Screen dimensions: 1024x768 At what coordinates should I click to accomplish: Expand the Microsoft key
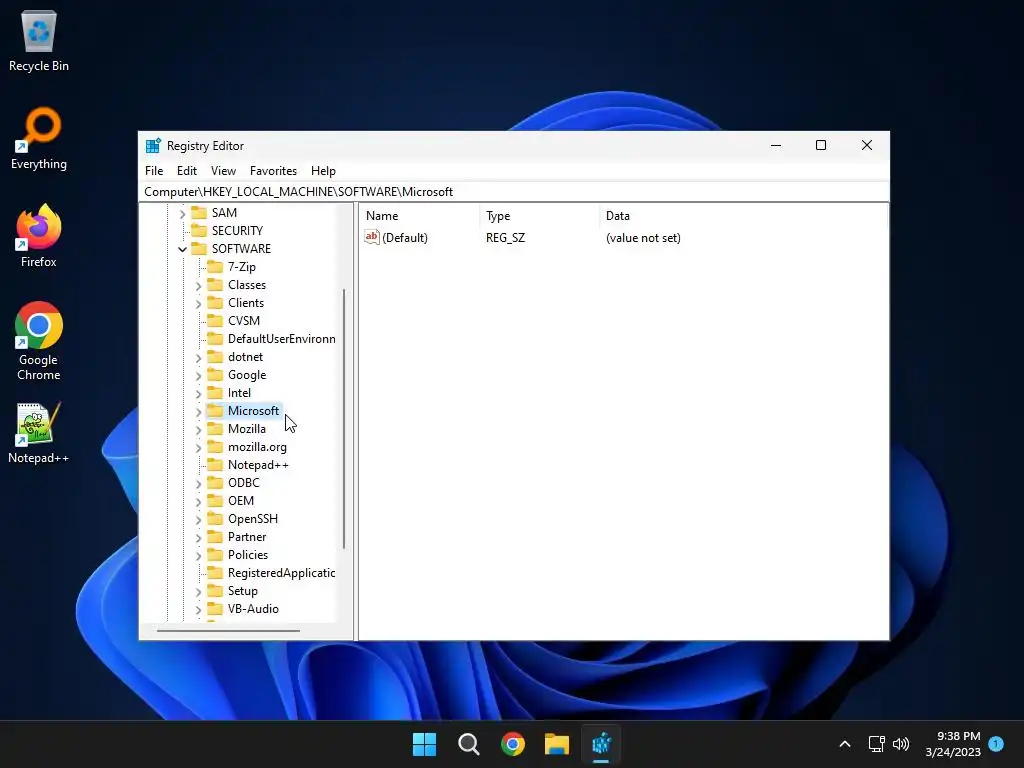198,411
